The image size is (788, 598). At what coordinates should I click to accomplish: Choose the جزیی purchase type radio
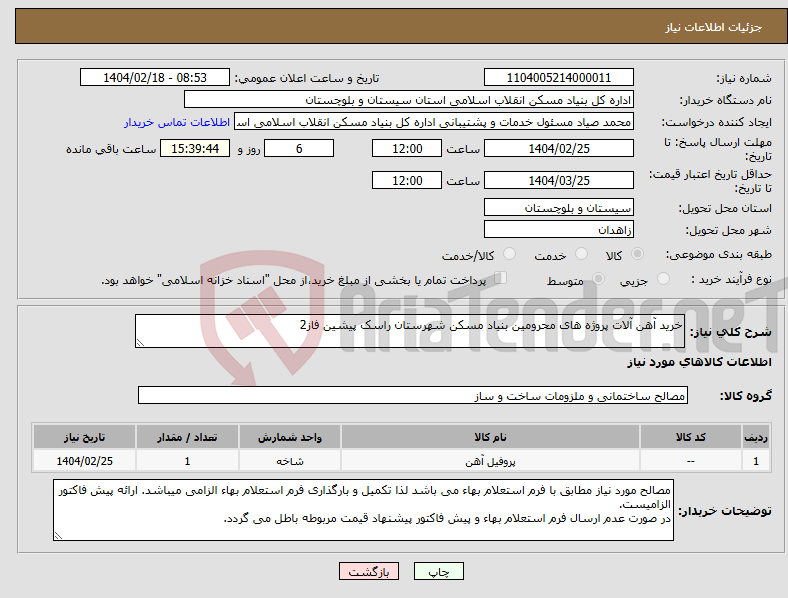tap(663, 278)
